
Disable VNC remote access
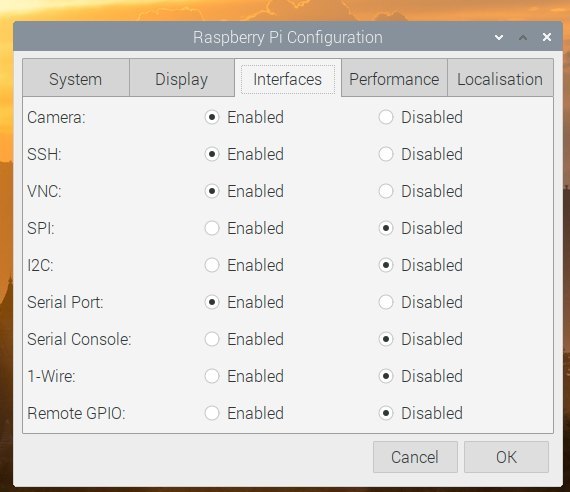tap(421, 191)
